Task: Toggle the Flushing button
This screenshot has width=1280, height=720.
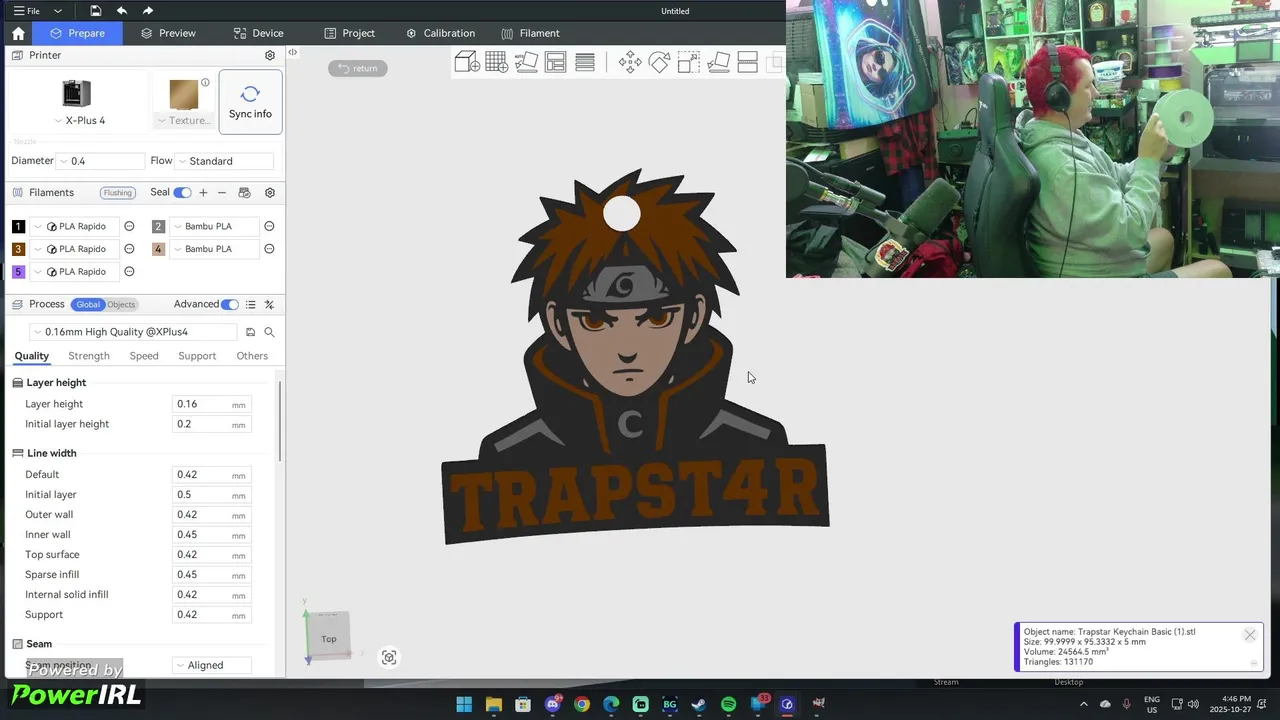Action: (x=117, y=192)
